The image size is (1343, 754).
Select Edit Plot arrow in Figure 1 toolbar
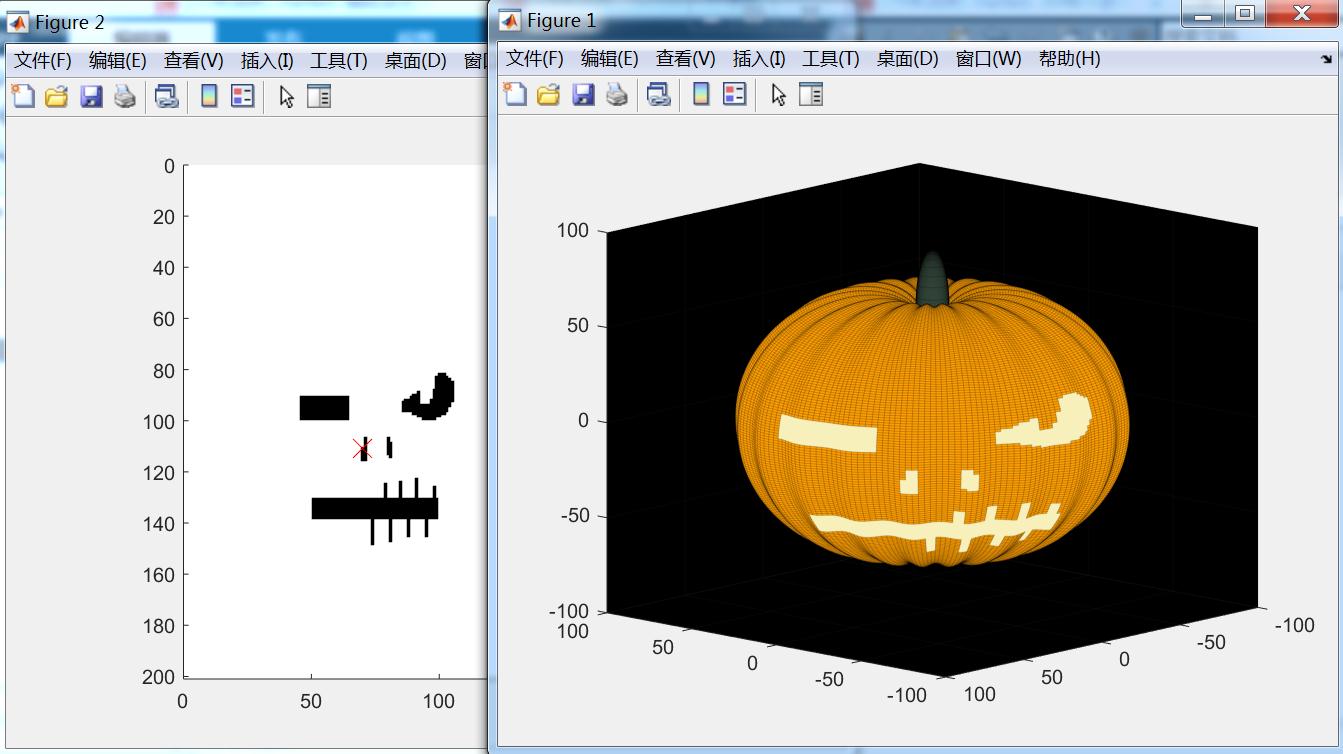[x=779, y=95]
